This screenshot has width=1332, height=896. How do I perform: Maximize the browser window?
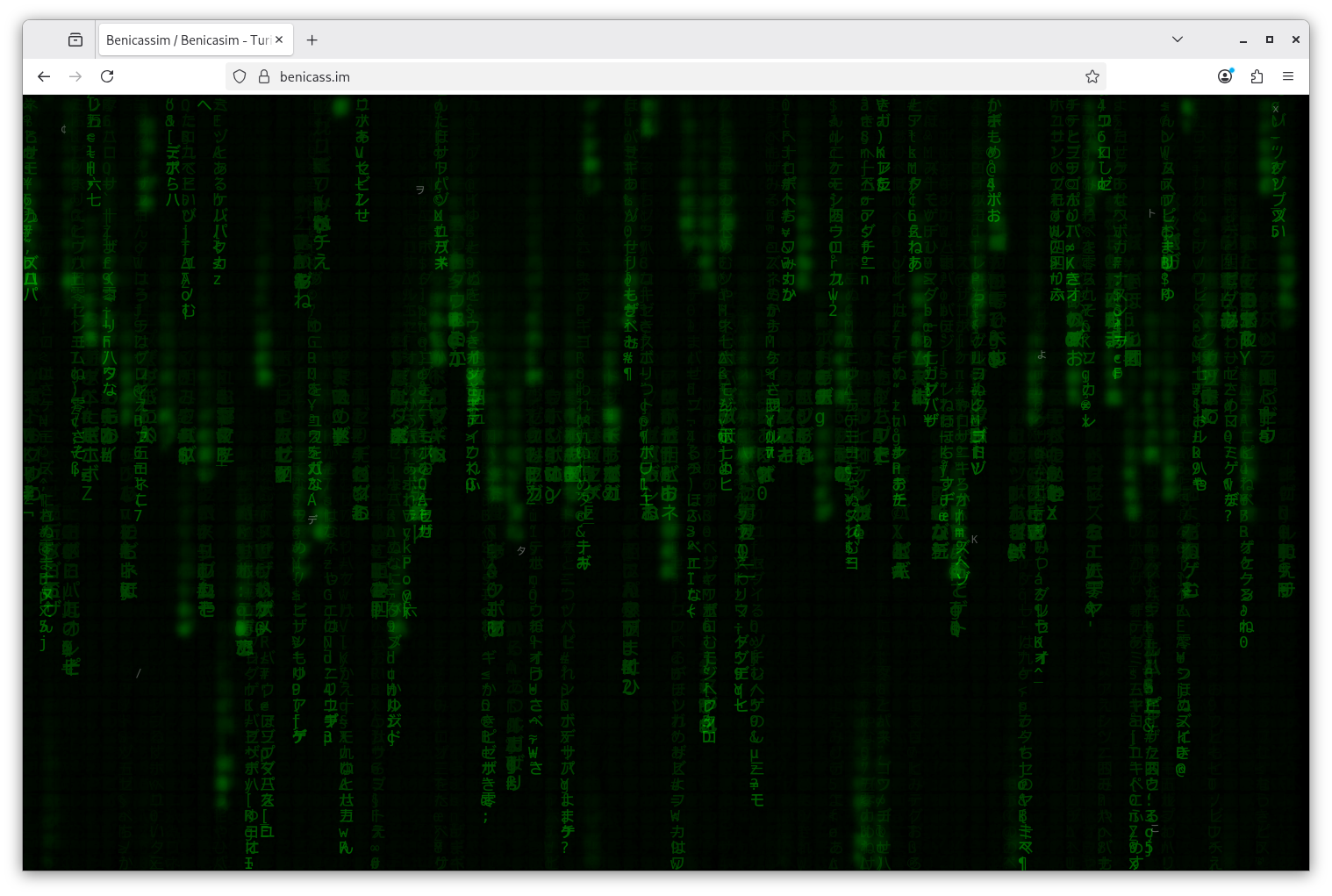coord(1269,39)
